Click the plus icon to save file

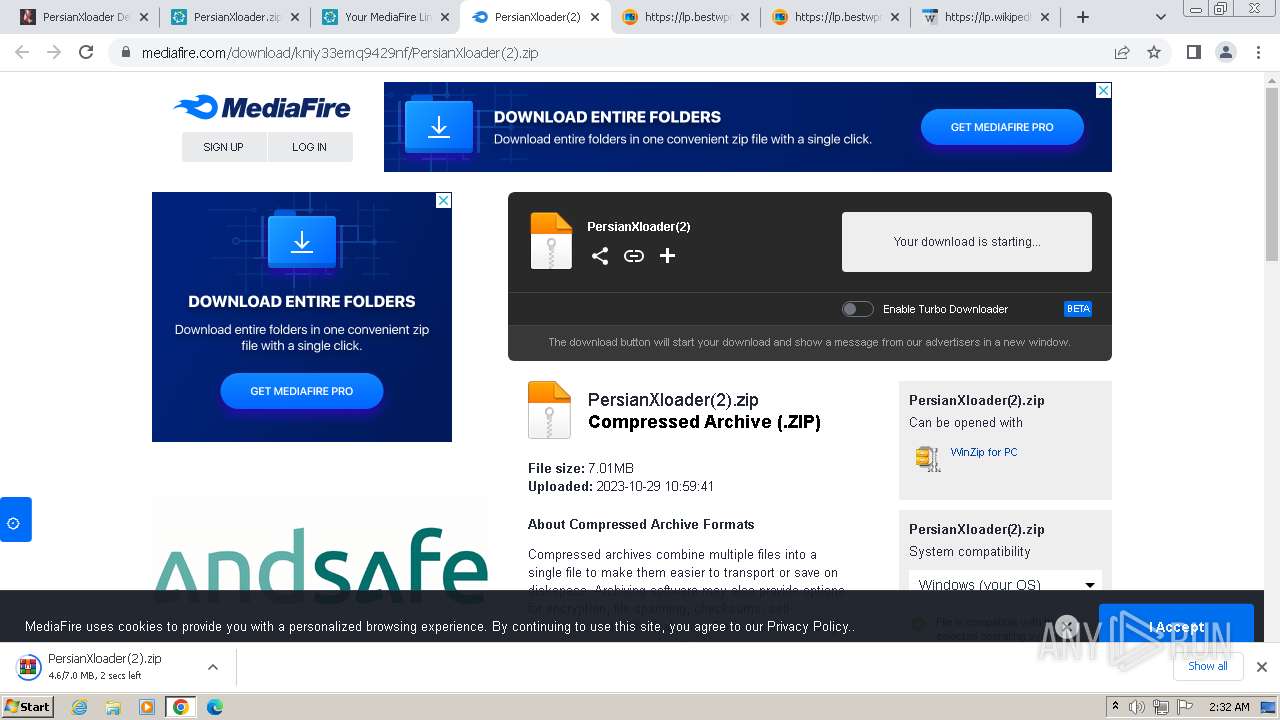tap(667, 256)
